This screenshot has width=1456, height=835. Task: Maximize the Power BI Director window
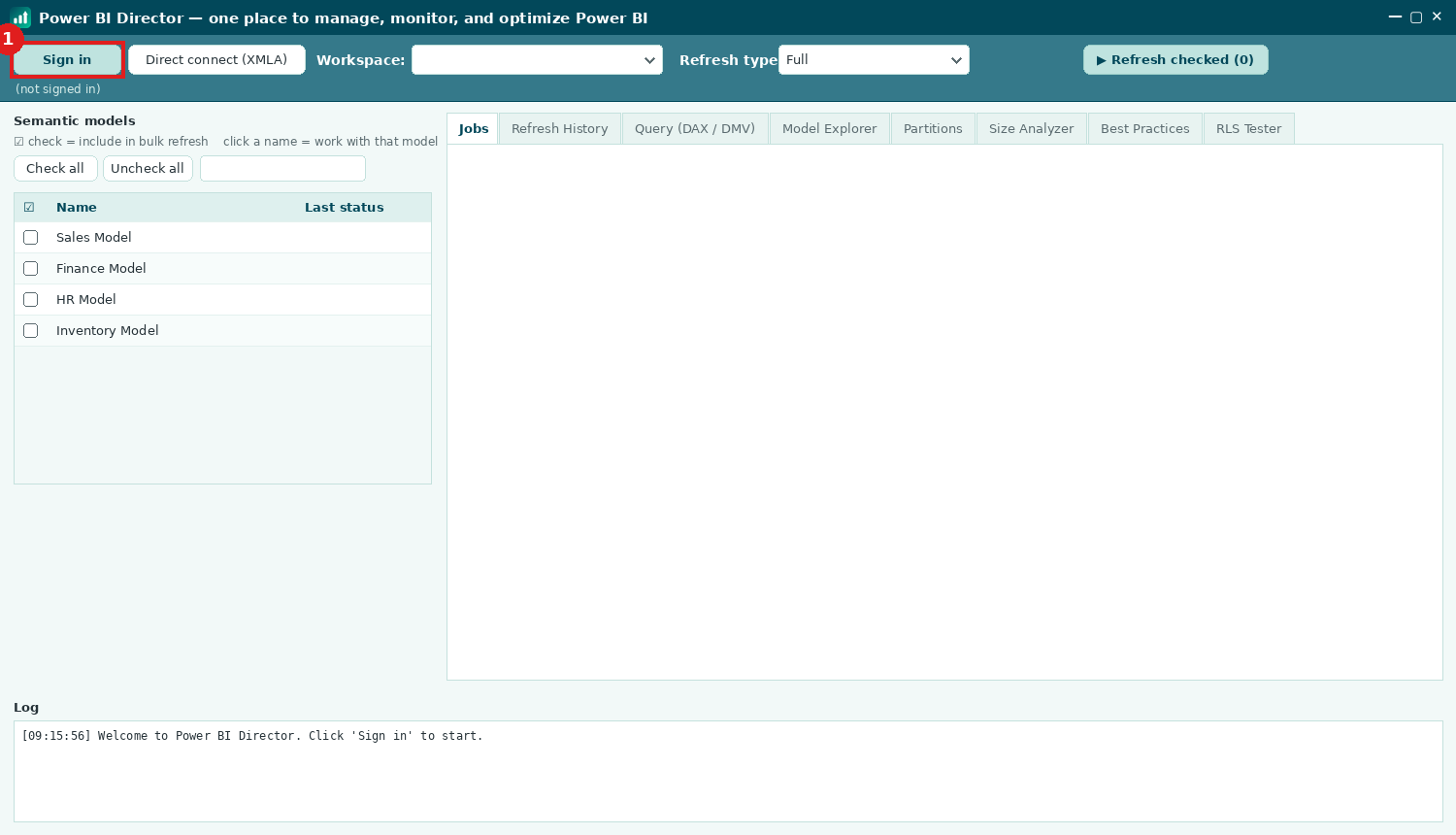[1416, 17]
